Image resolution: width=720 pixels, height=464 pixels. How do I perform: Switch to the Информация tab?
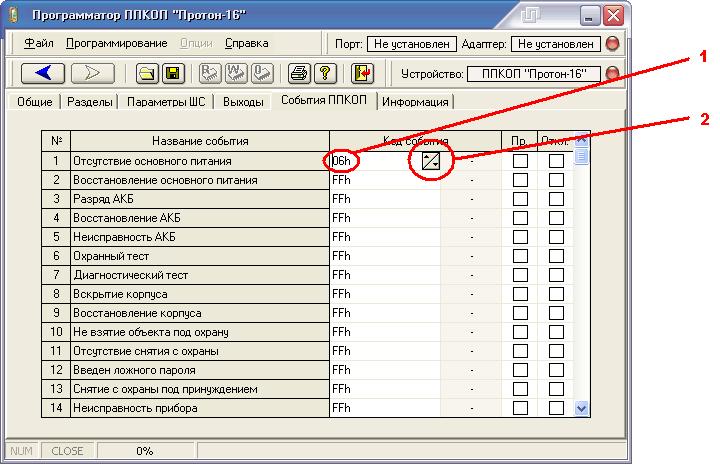tap(415, 102)
